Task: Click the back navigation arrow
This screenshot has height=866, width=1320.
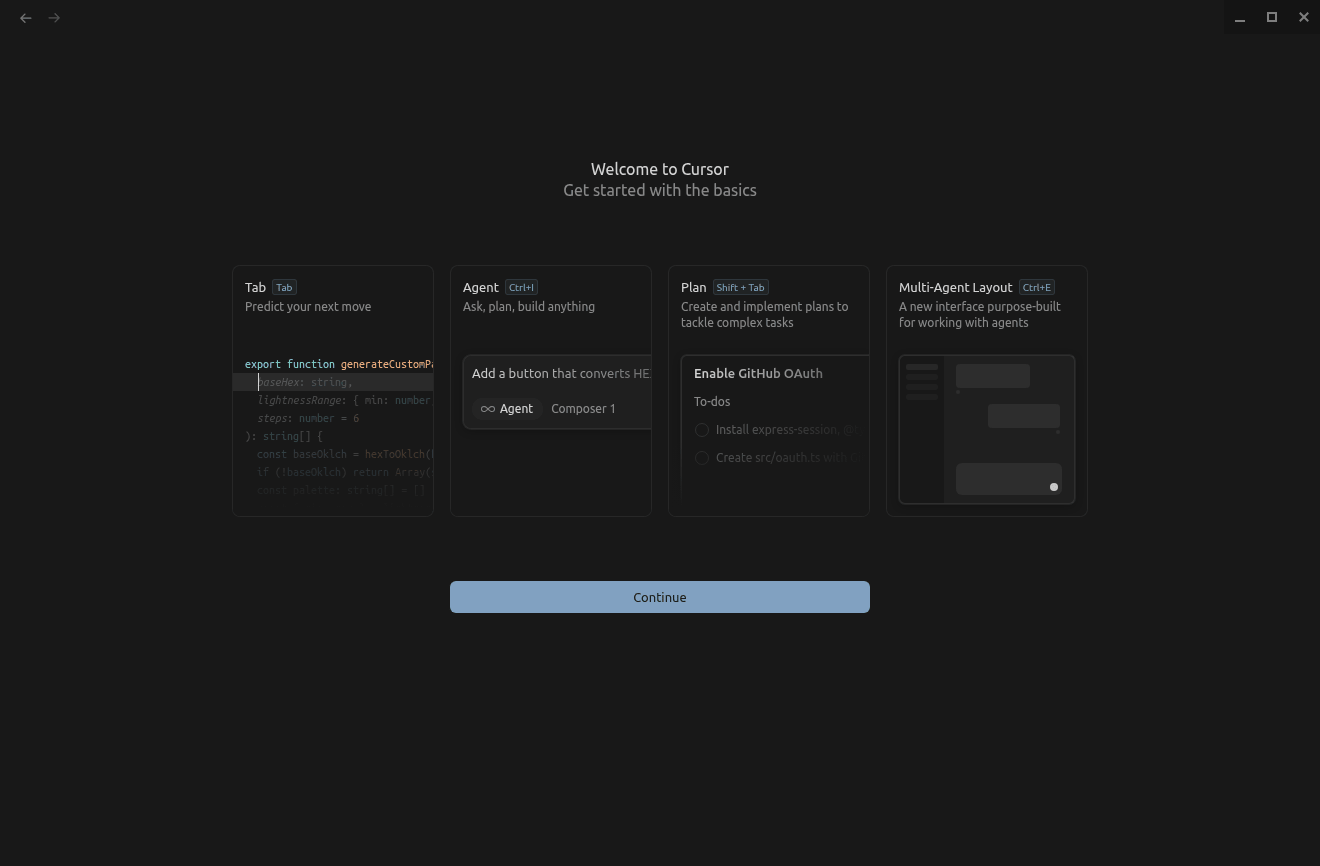Action: click(x=26, y=18)
